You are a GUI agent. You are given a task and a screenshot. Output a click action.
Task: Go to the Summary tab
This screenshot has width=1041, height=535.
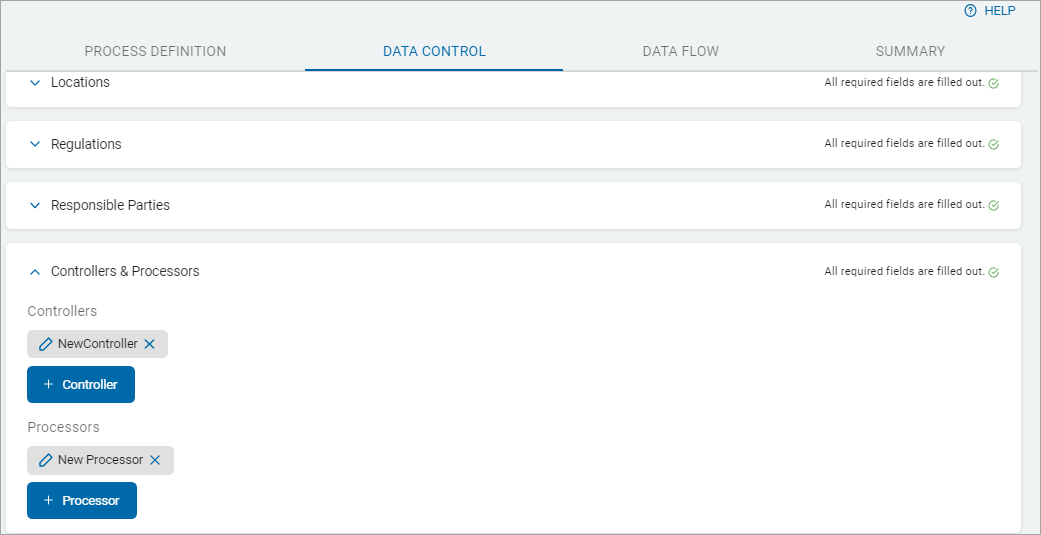[x=910, y=51]
